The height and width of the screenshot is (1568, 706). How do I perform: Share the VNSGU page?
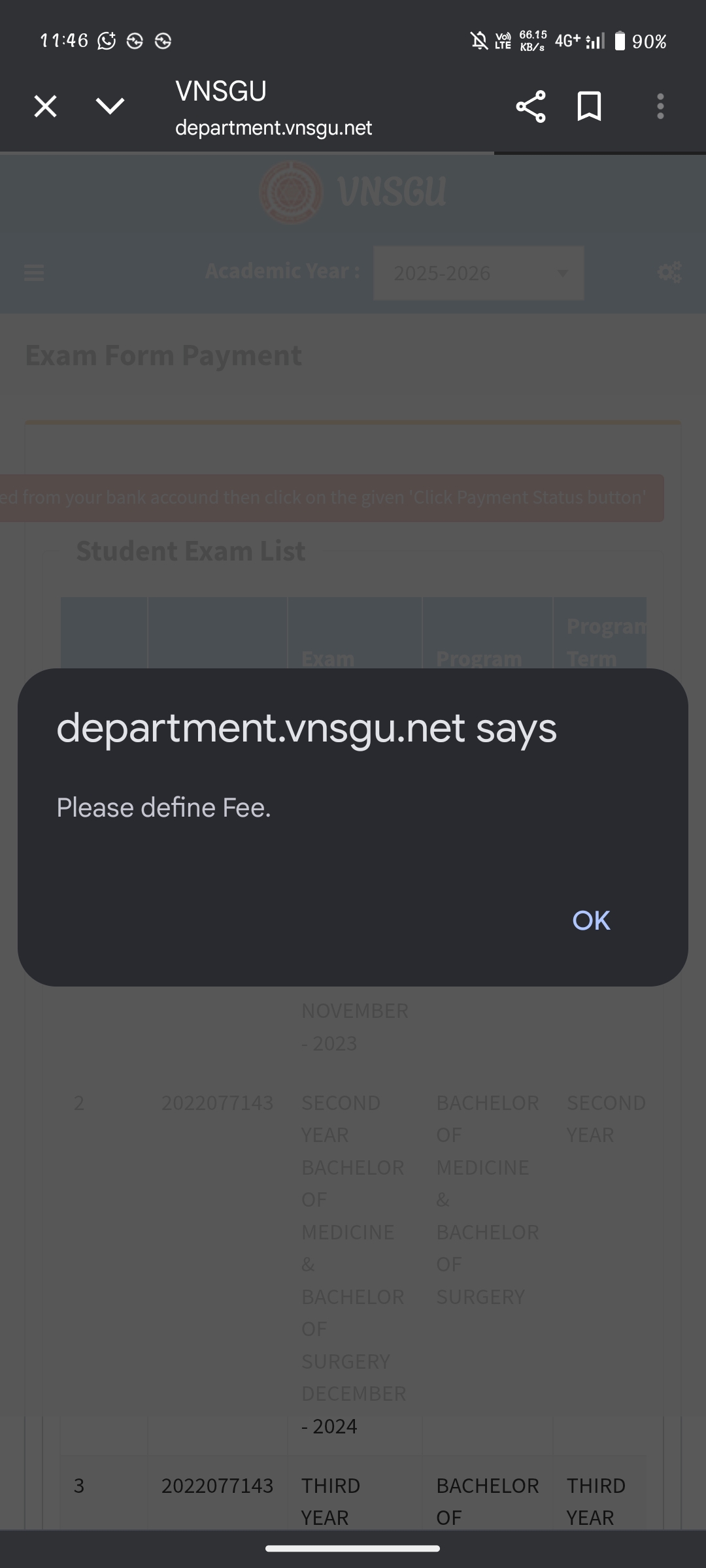point(530,106)
